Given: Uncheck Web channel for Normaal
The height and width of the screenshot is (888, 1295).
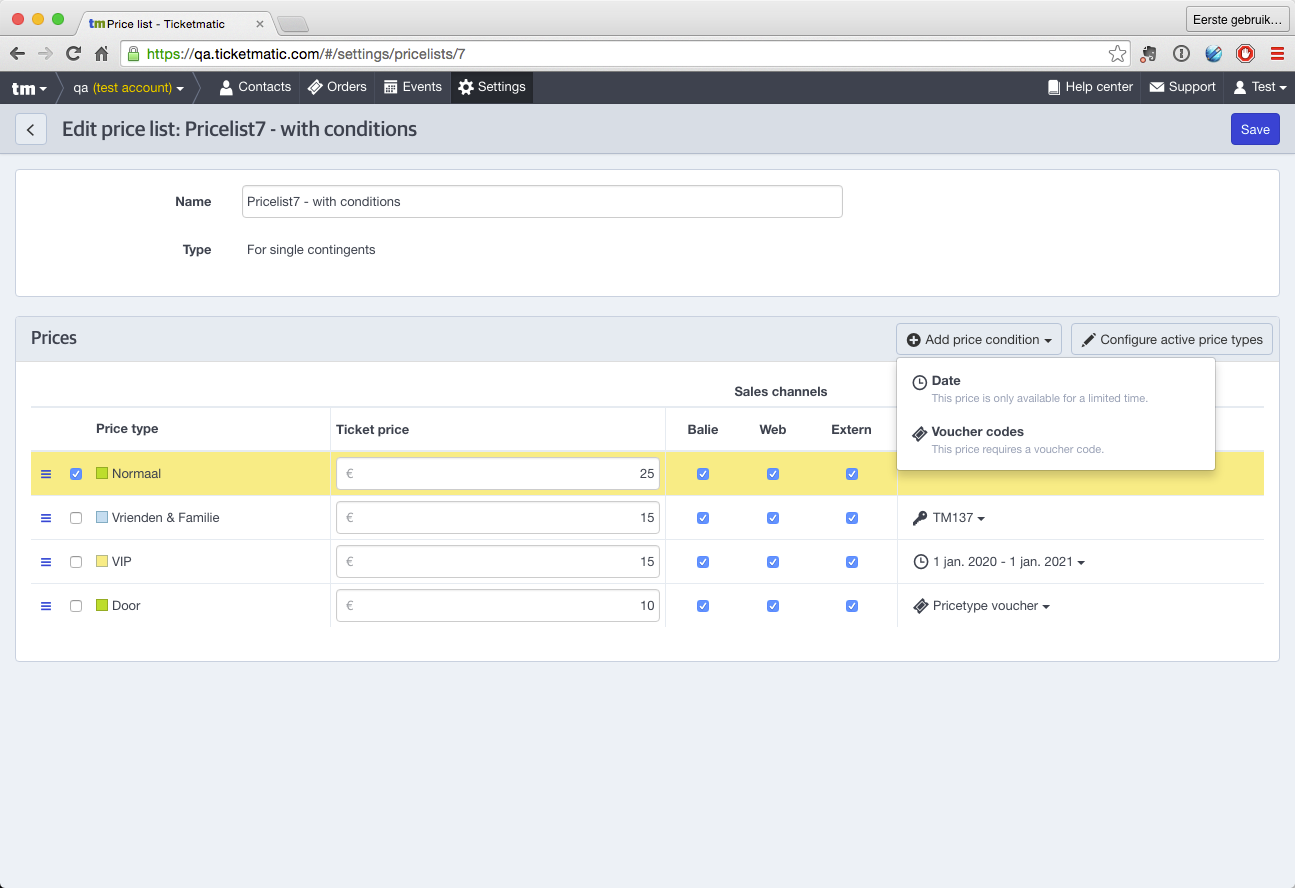Looking at the screenshot, I should click(x=773, y=474).
